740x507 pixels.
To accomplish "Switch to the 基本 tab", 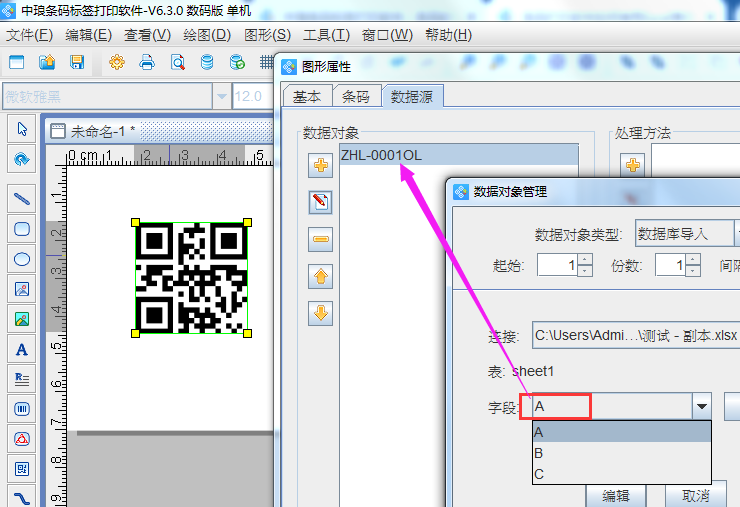I will pyautogui.click(x=307, y=96).
